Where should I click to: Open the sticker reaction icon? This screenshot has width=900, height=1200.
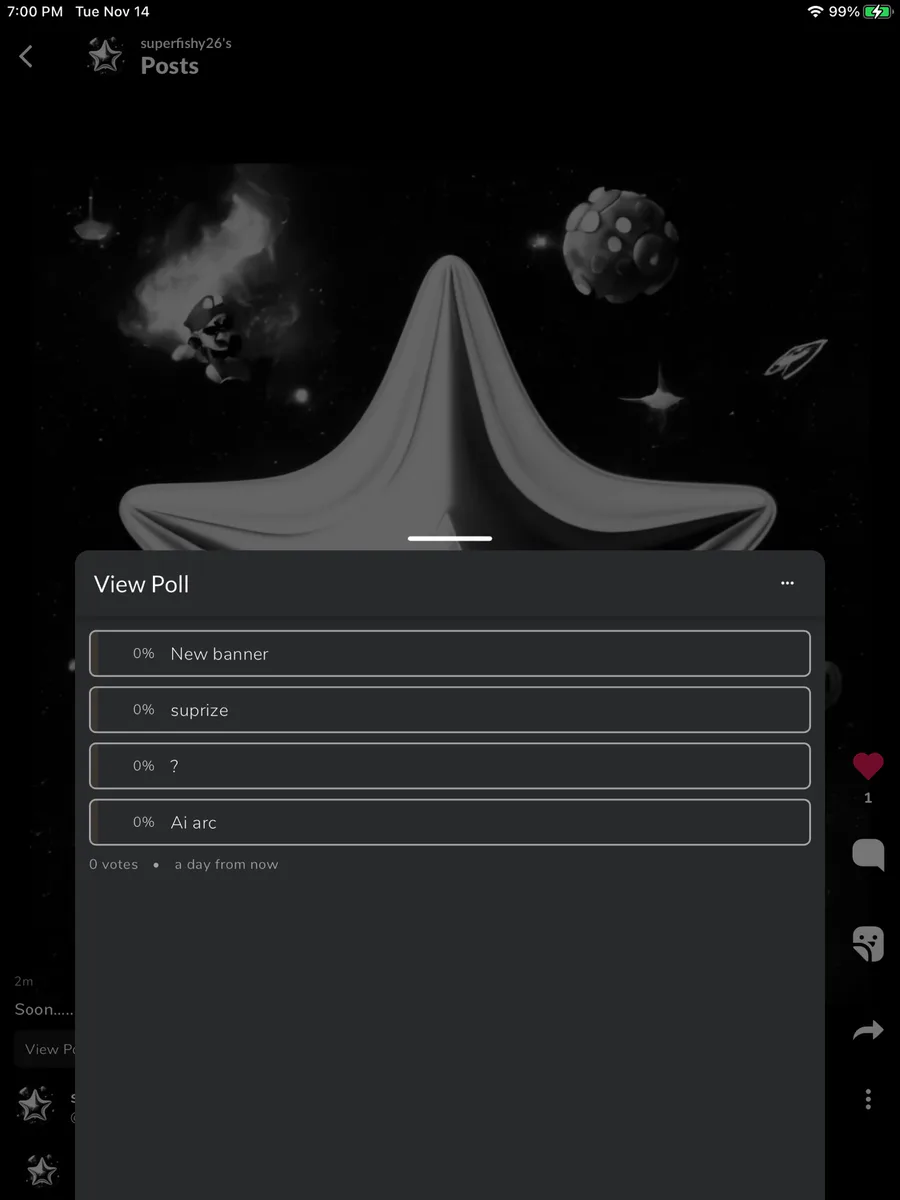(868, 943)
